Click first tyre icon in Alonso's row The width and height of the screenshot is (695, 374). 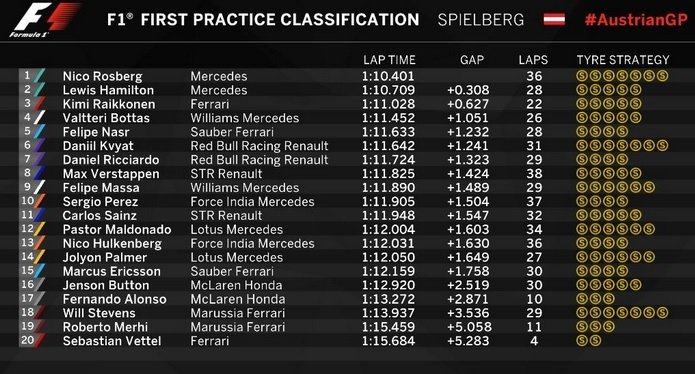tap(582, 299)
